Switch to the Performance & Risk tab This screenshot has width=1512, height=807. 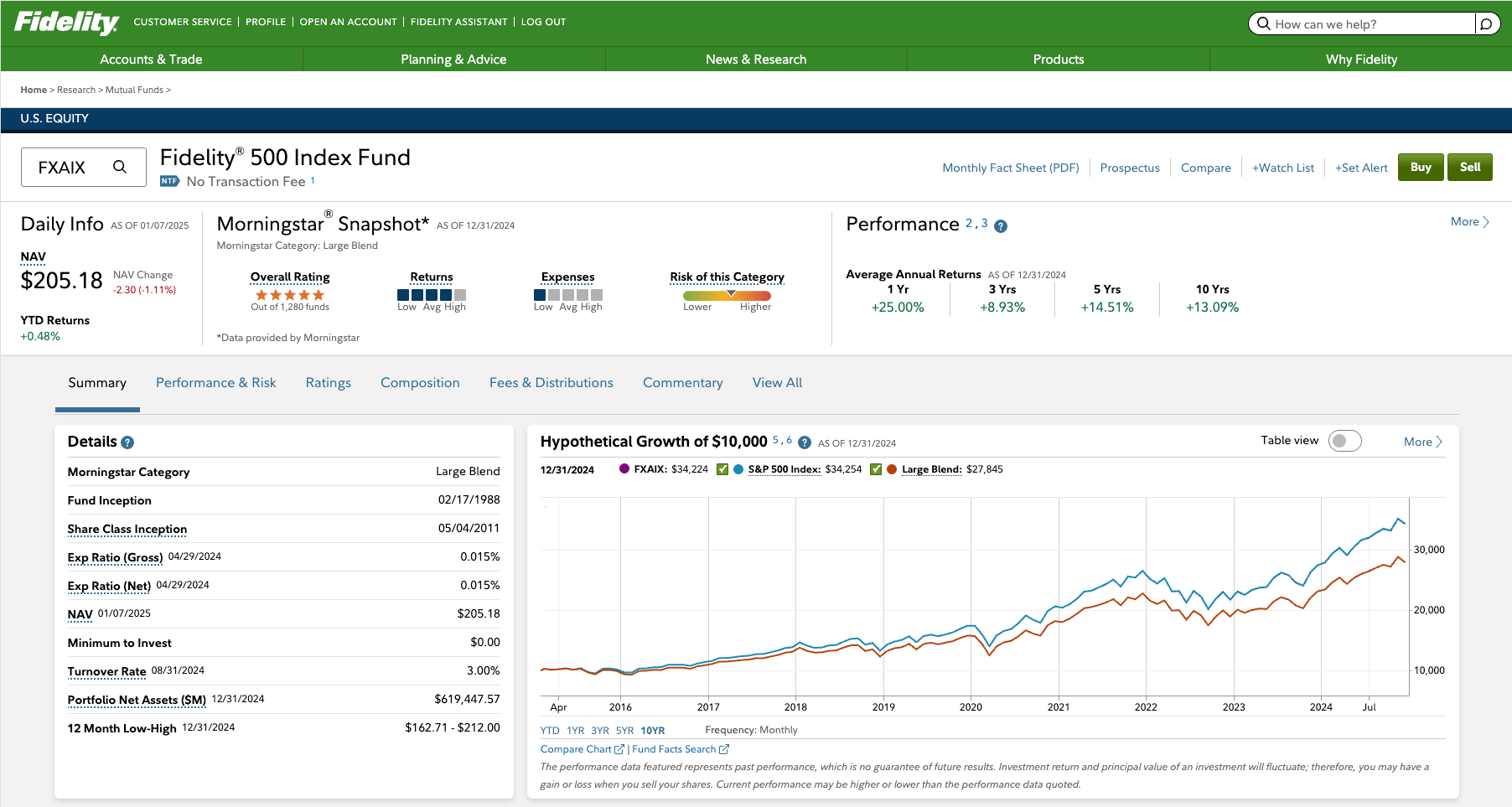(x=215, y=382)
